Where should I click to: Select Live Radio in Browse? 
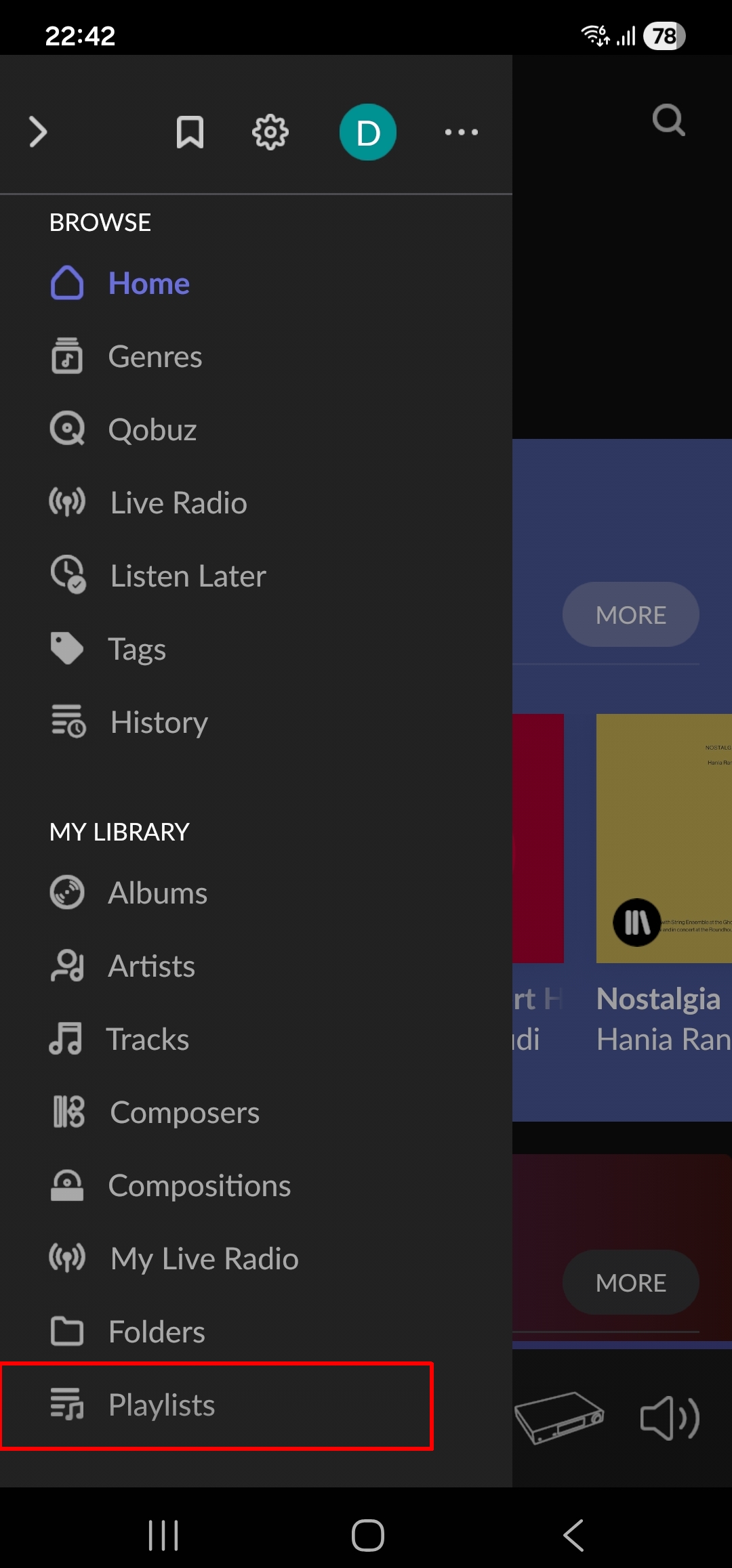point(178,503)
